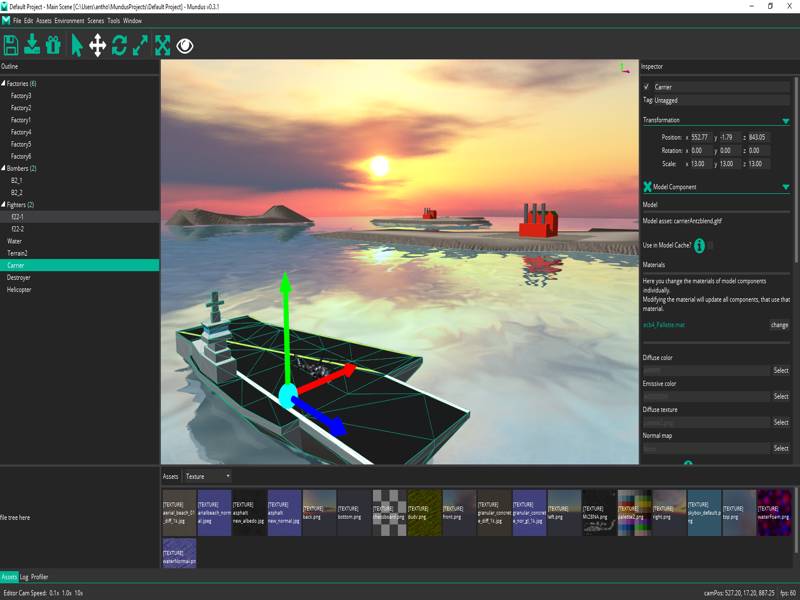This screenshot has width=800, height=600.
Task: Activate the Scale tool
Action: point(140,45)
